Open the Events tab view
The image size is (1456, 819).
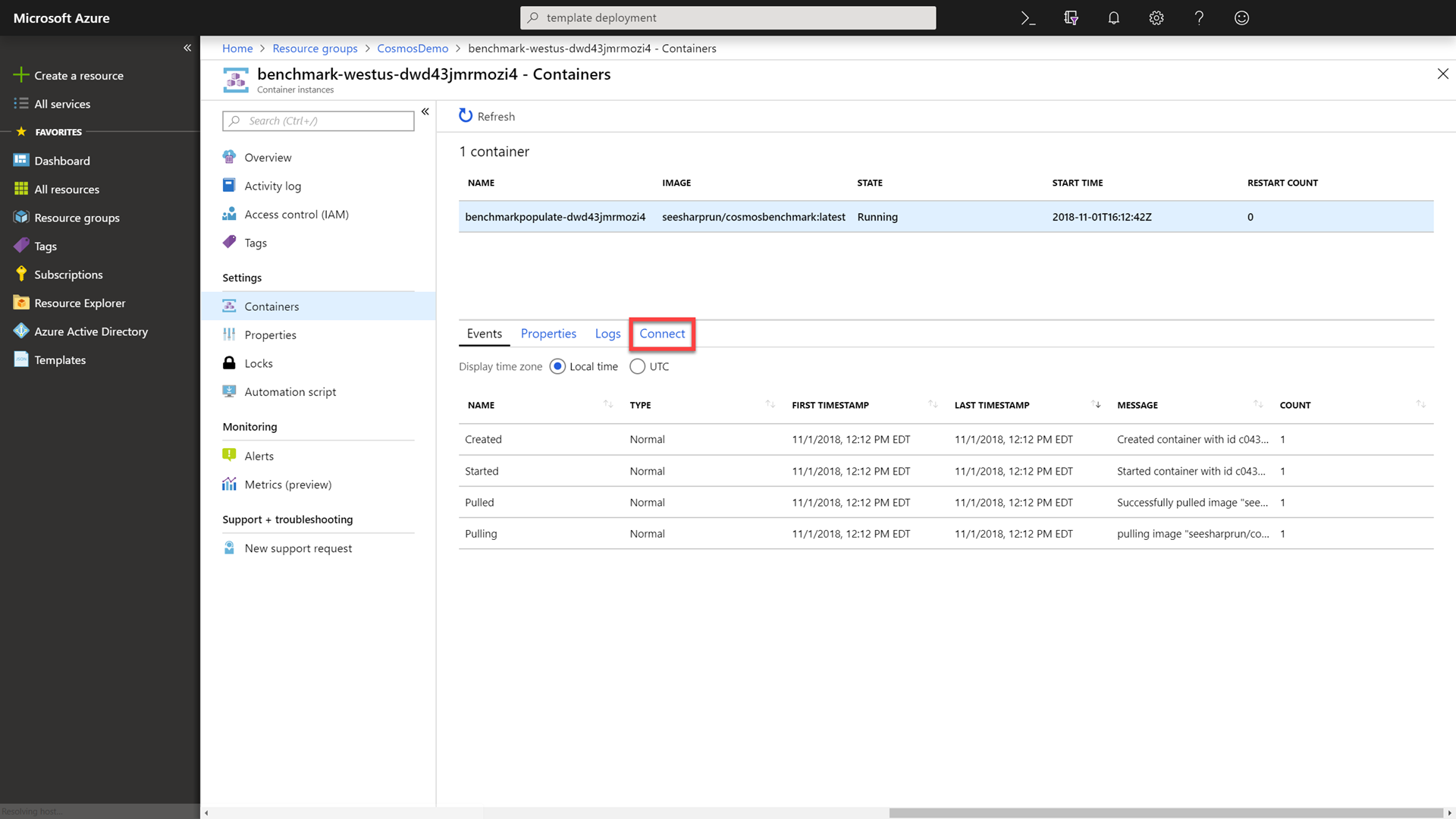pyautogui.click(x=485, y=333)
